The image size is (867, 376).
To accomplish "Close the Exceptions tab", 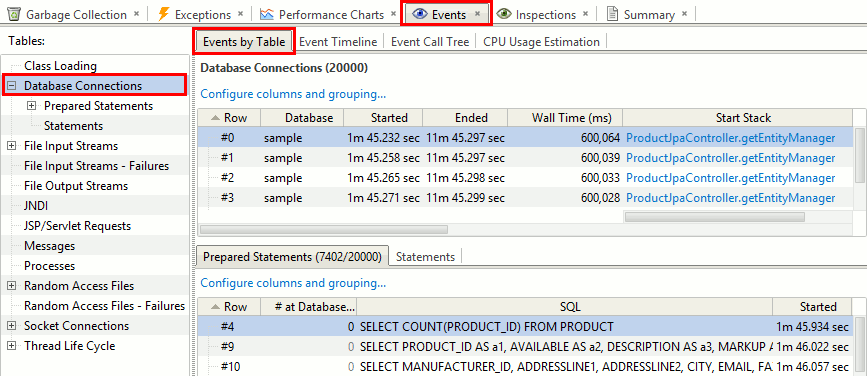I will 240,14.
